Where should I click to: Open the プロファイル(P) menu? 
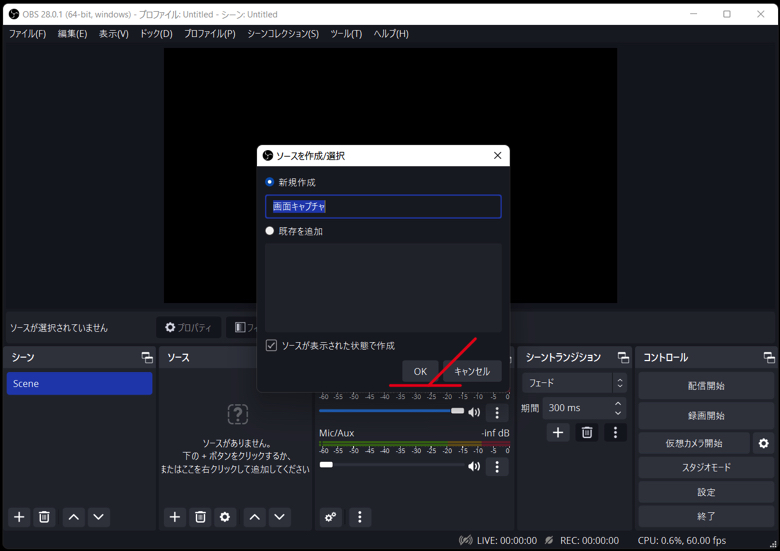click(209, 34)
